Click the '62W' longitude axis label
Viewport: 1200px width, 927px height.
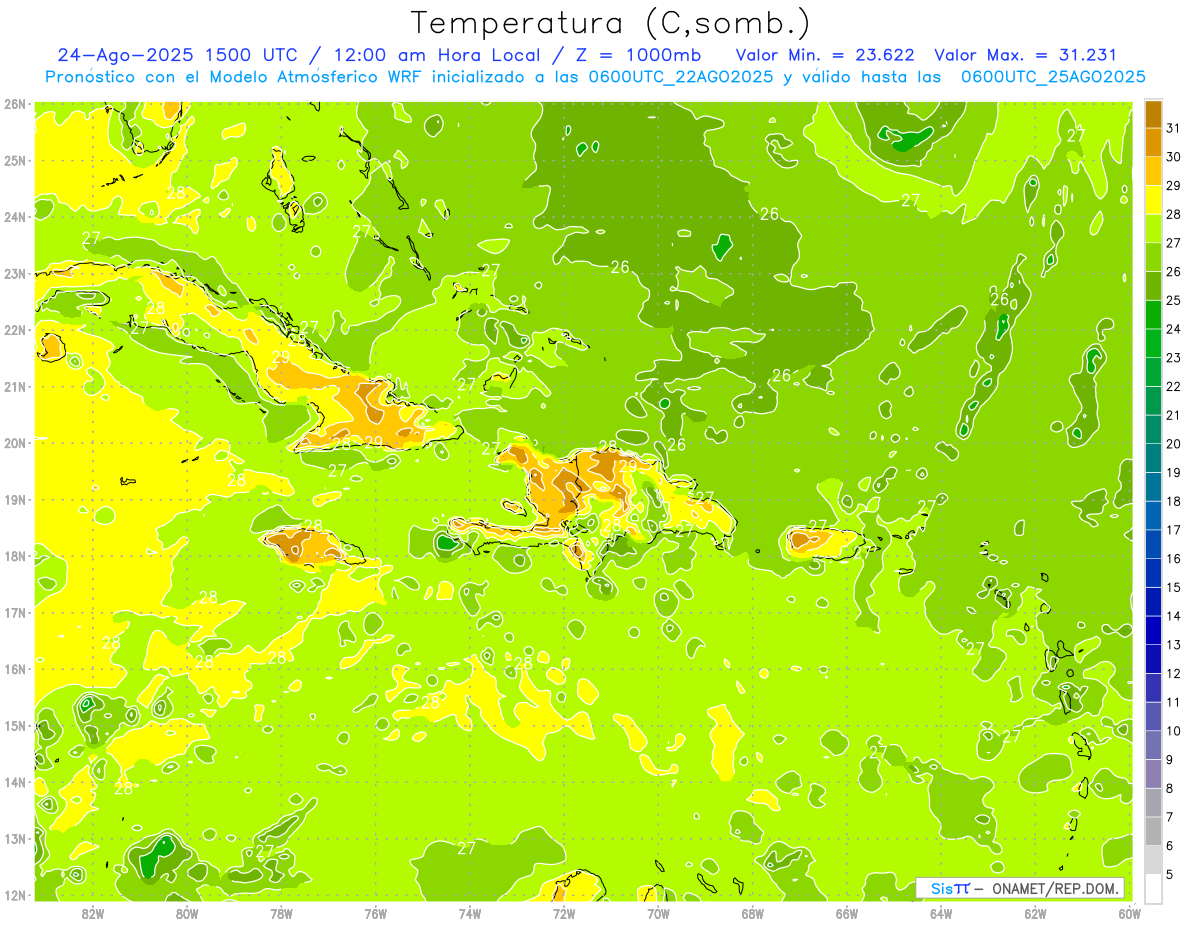click(1035, 913)
